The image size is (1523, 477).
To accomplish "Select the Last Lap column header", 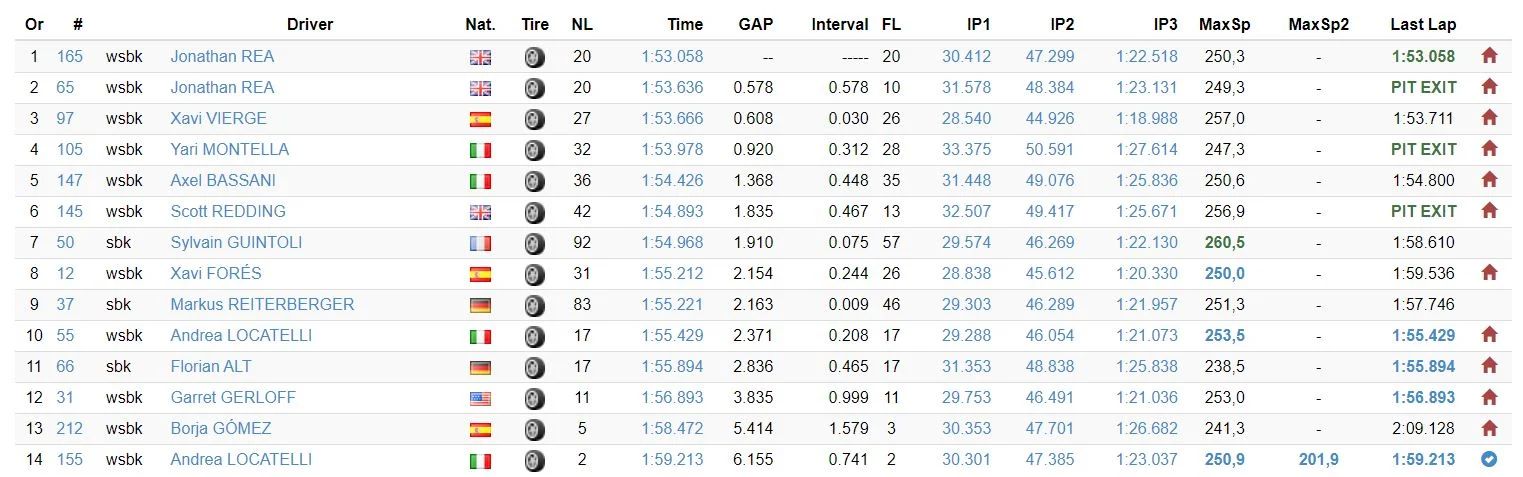I will tap(1423, 24).
